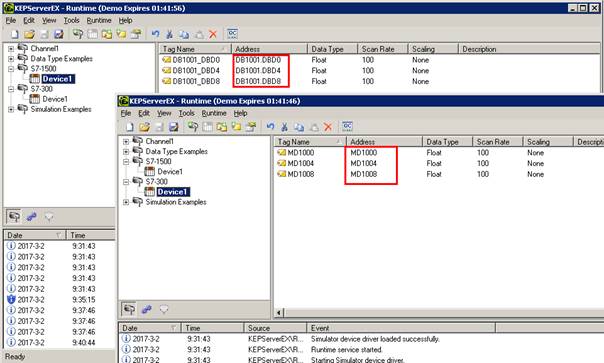
Task: Select 'Simulator device driver loaded successfully.' entry
Action: tap(375, 339)
